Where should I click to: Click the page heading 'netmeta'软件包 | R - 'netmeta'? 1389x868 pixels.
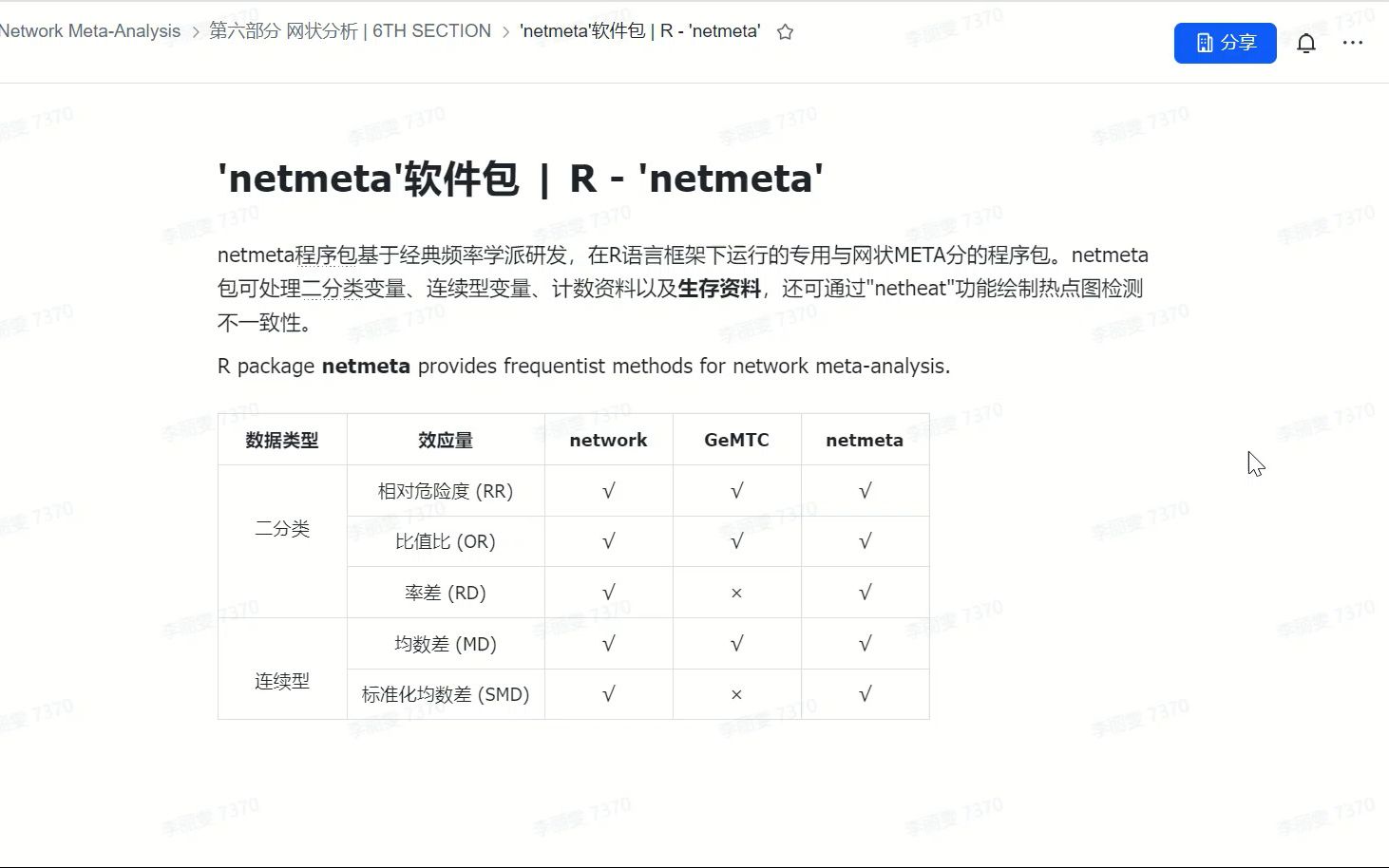521,179
